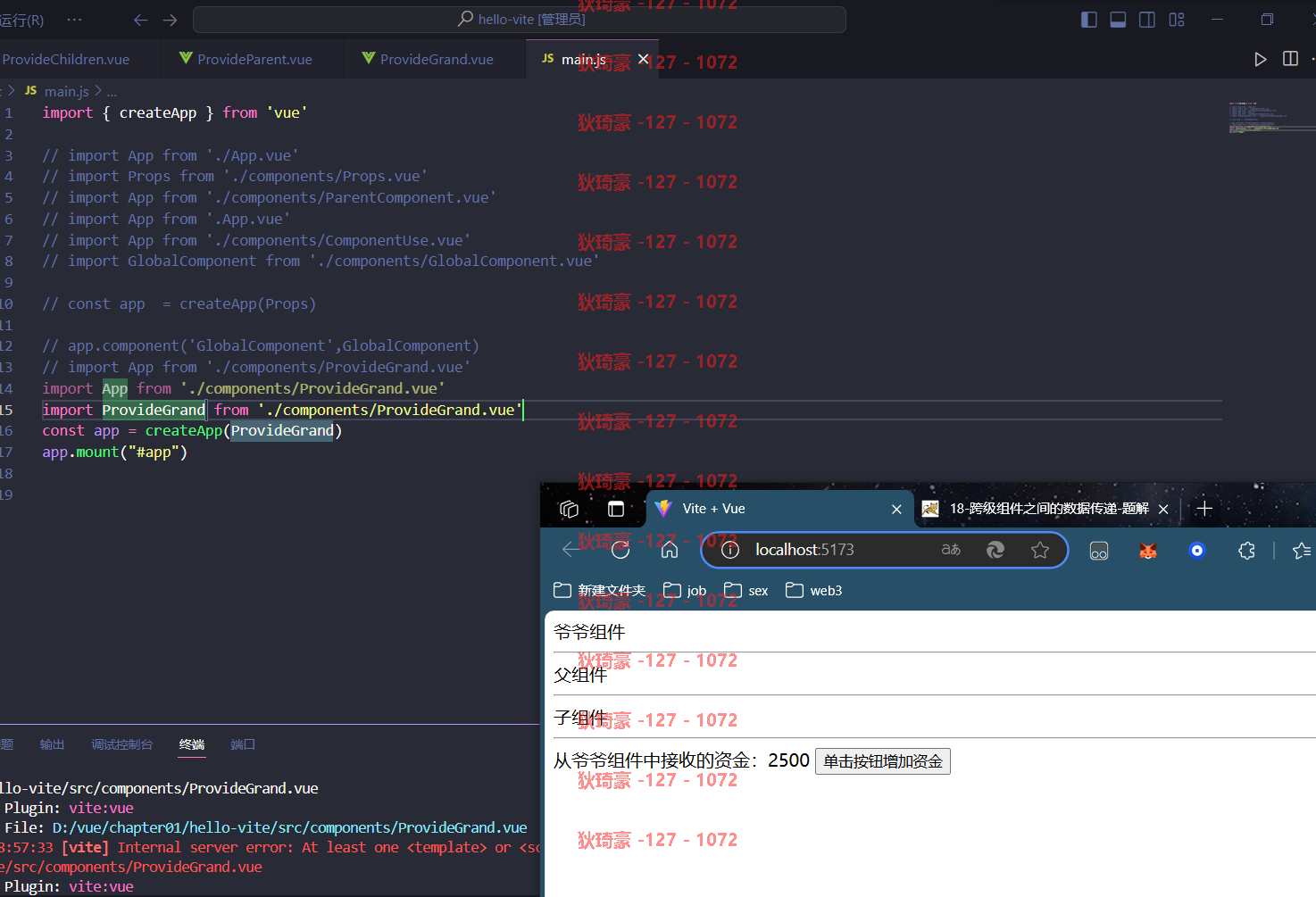The height and width of the screenshot is (897, 1316).
Task: Open the ProvideGrand.vue file path in the terminal
Action: point(289,827)
